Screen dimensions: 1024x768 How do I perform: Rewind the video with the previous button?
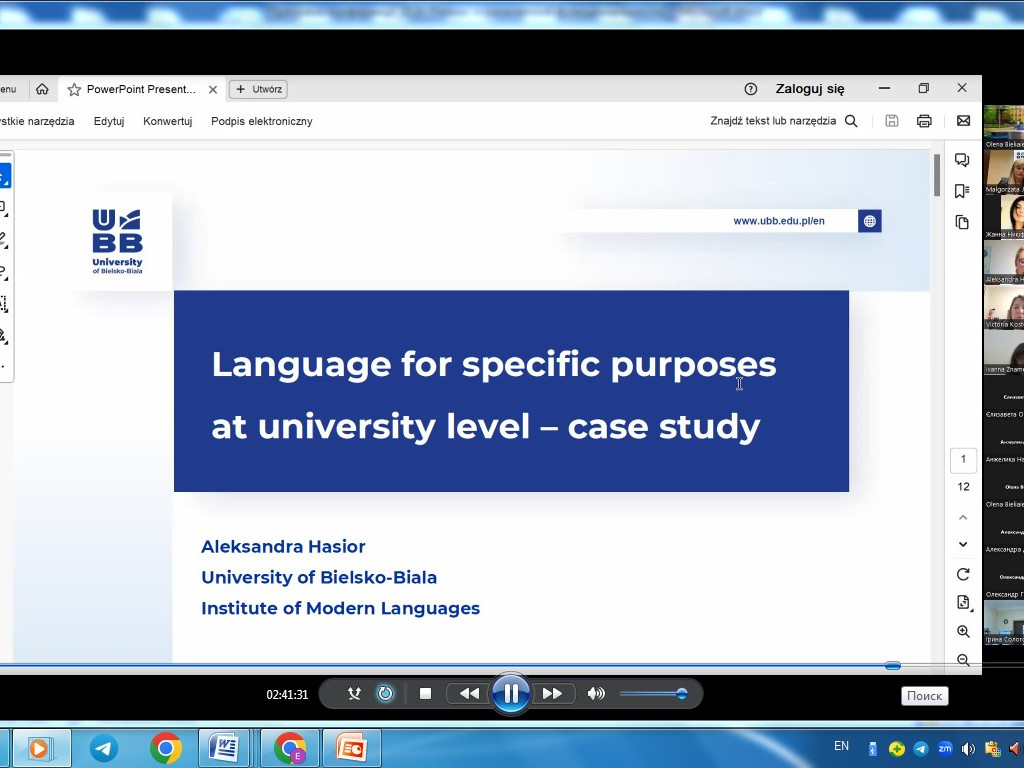point(469,694)
